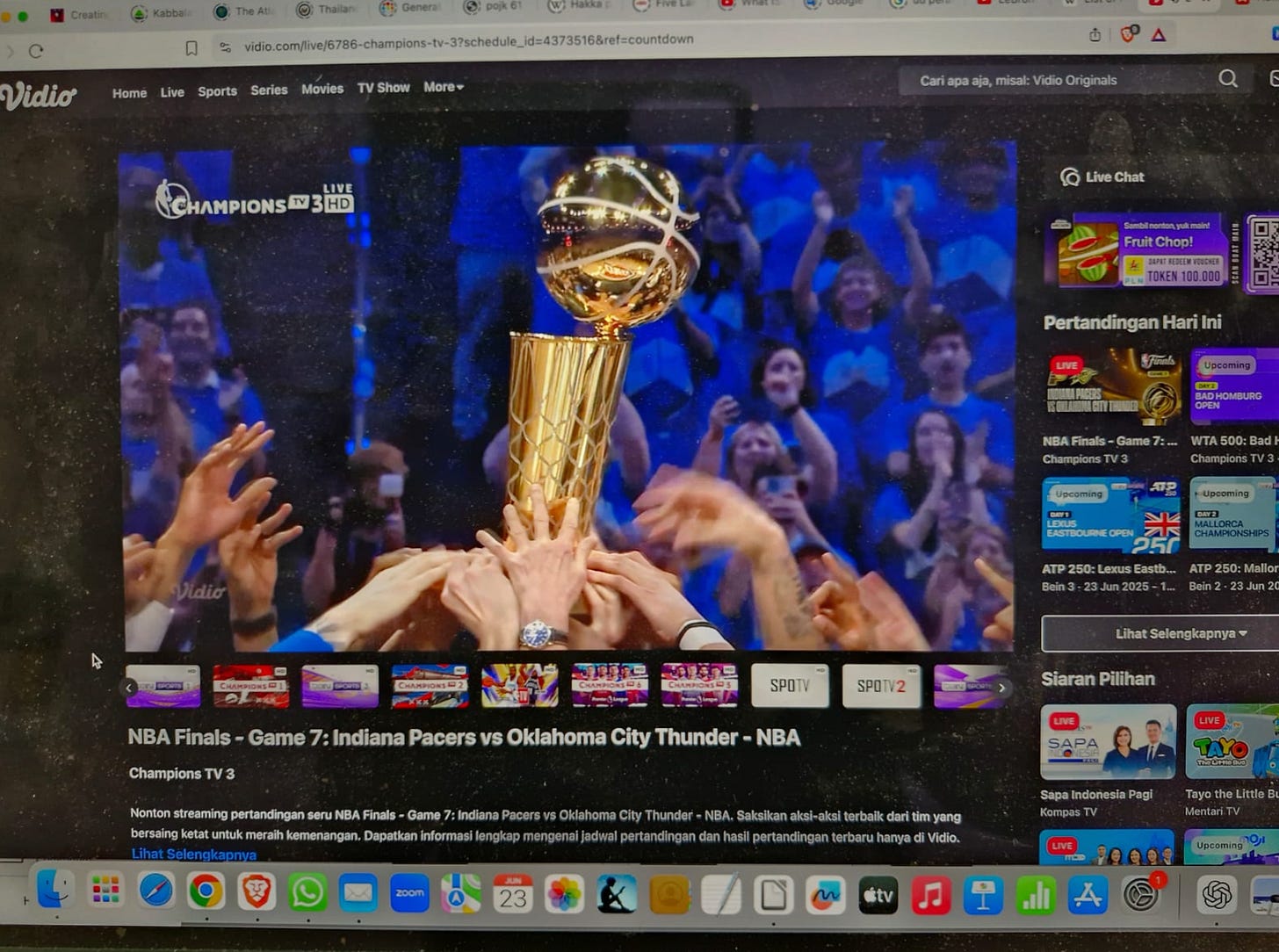Screen dimensions: 1279x952
Task: Open Freeform from the dock
Action: coord(825,896)
